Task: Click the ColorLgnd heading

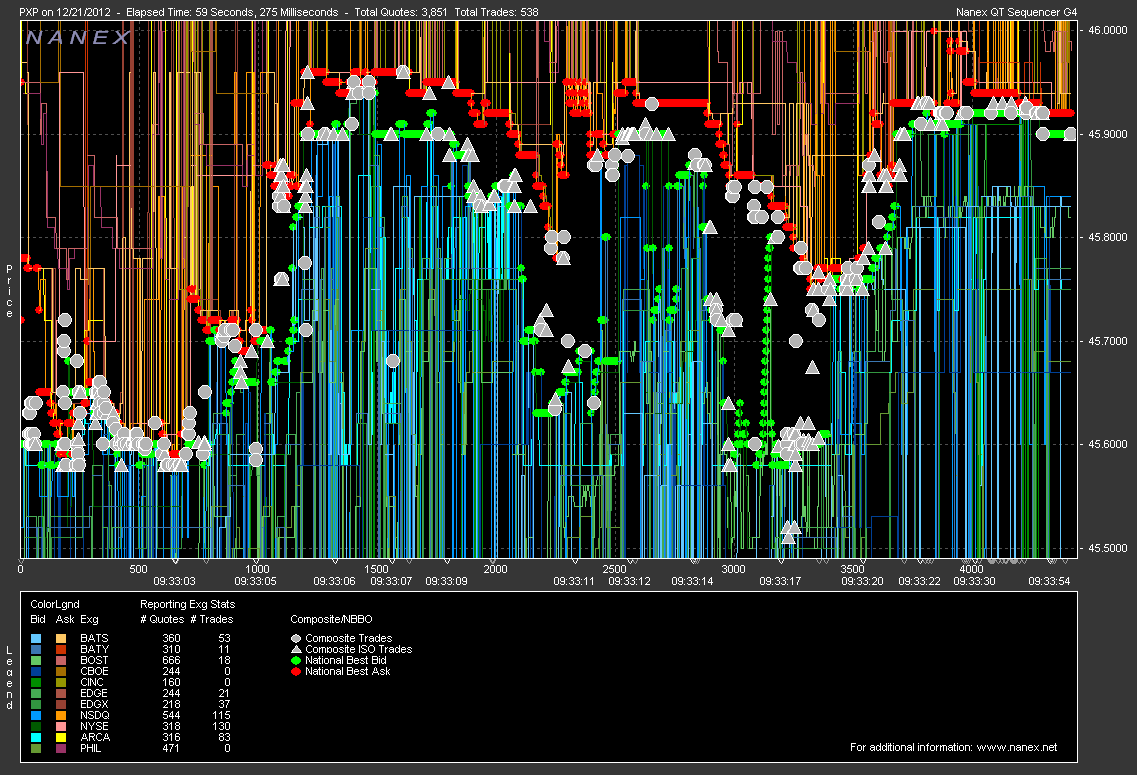Action: (x=54, y=604)
